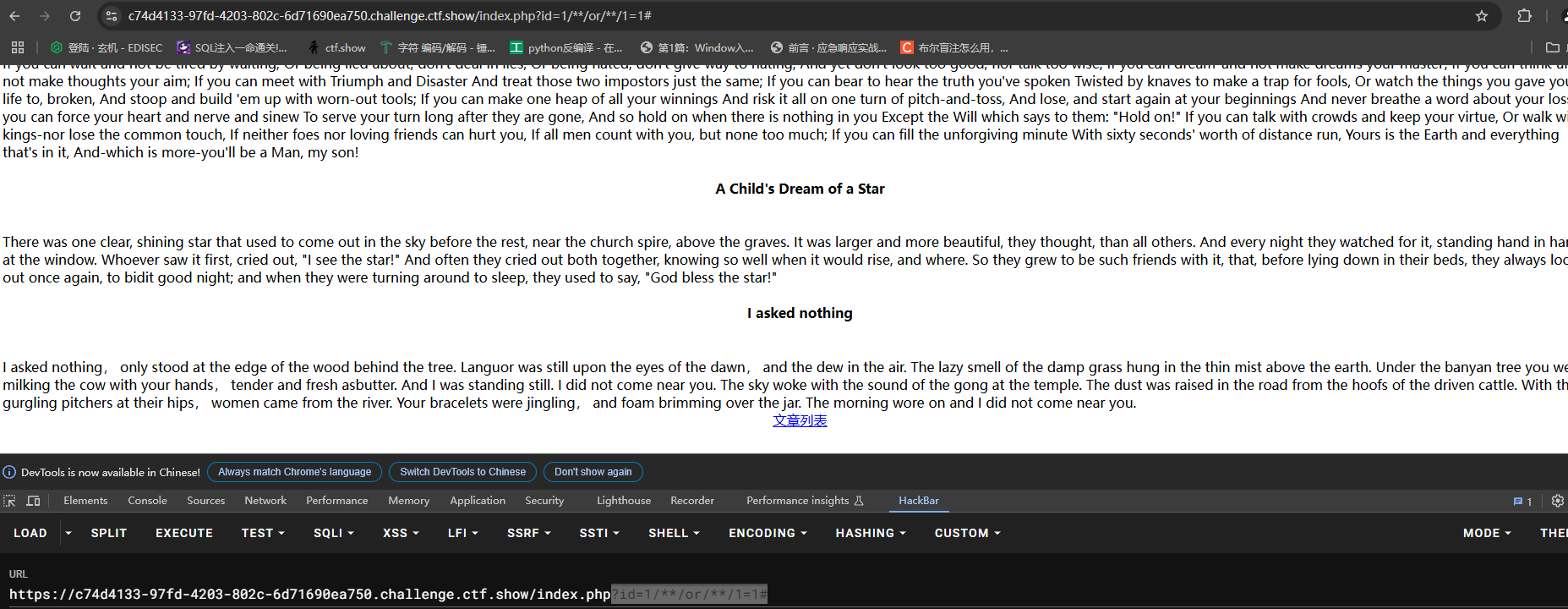
Task: Open the HackBar MODE dropdown
Action: (1487, 533)
